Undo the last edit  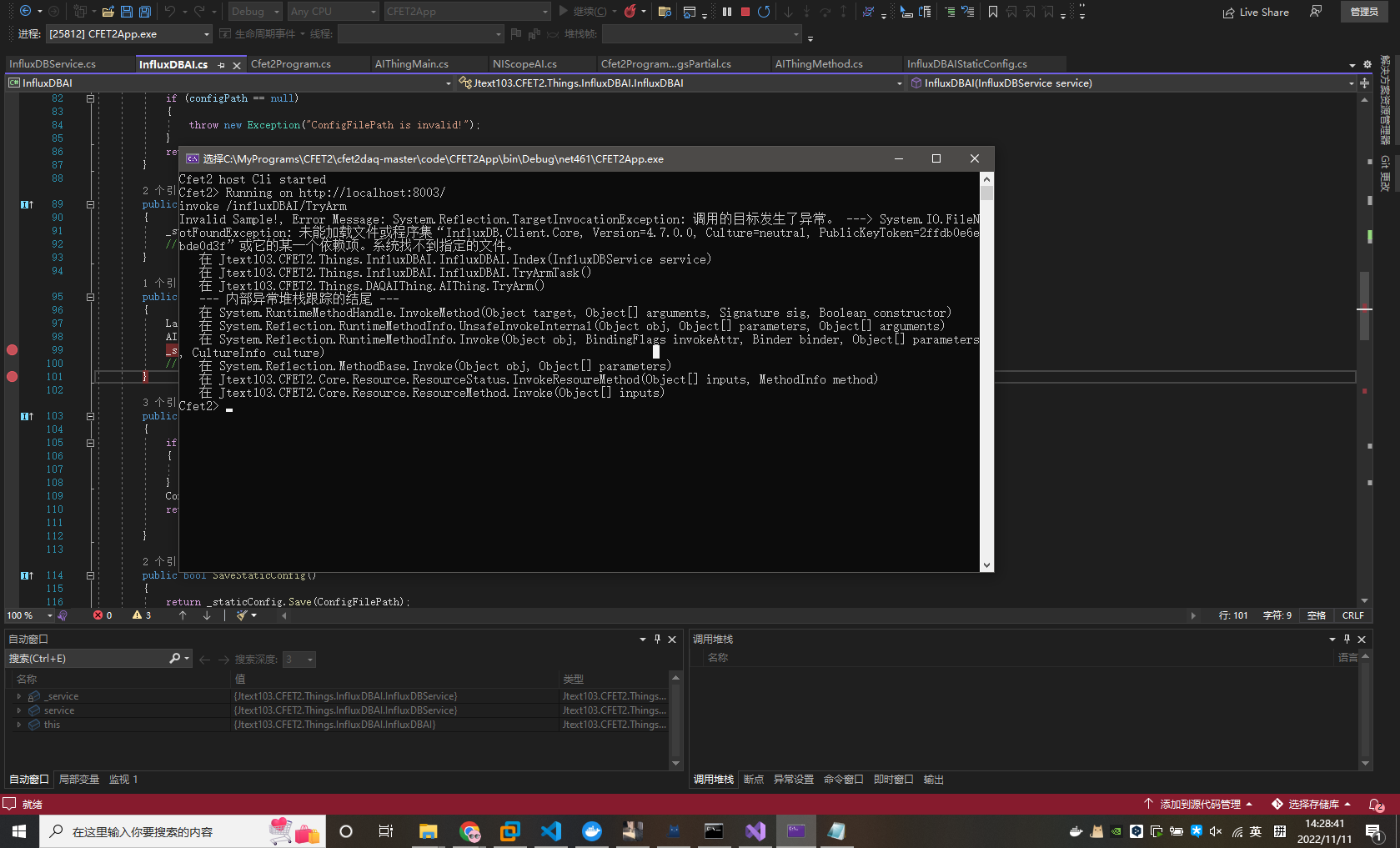pyautogui.click(x=170, y=12)
